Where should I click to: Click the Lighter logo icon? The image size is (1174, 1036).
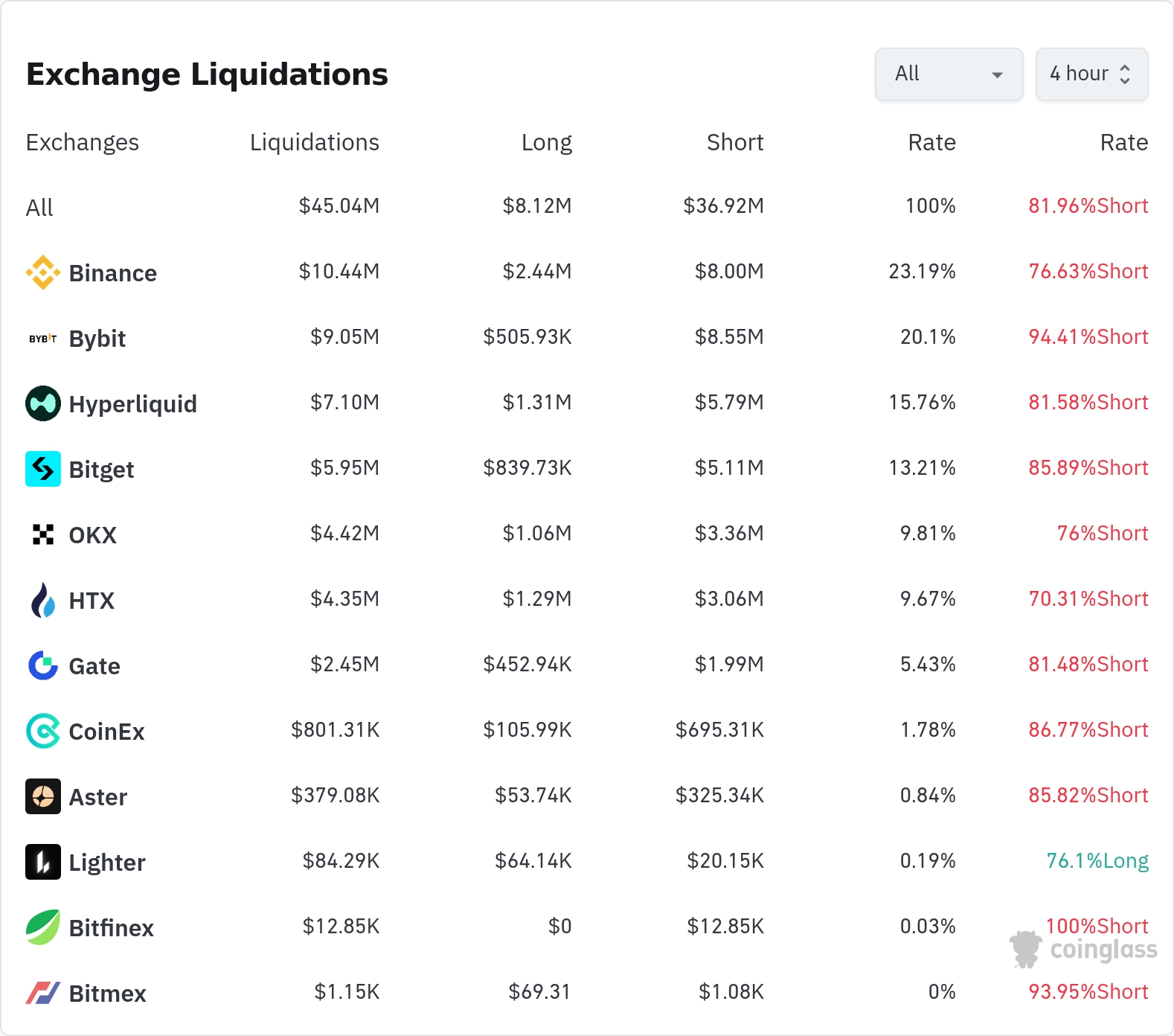pos(43,863)
